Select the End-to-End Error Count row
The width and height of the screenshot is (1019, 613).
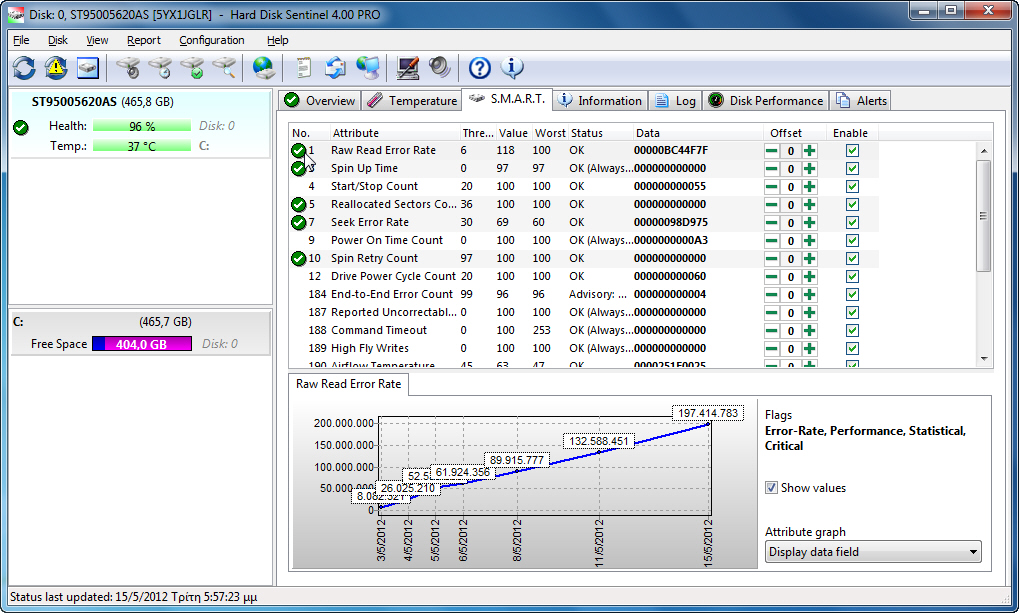(584, 294)
